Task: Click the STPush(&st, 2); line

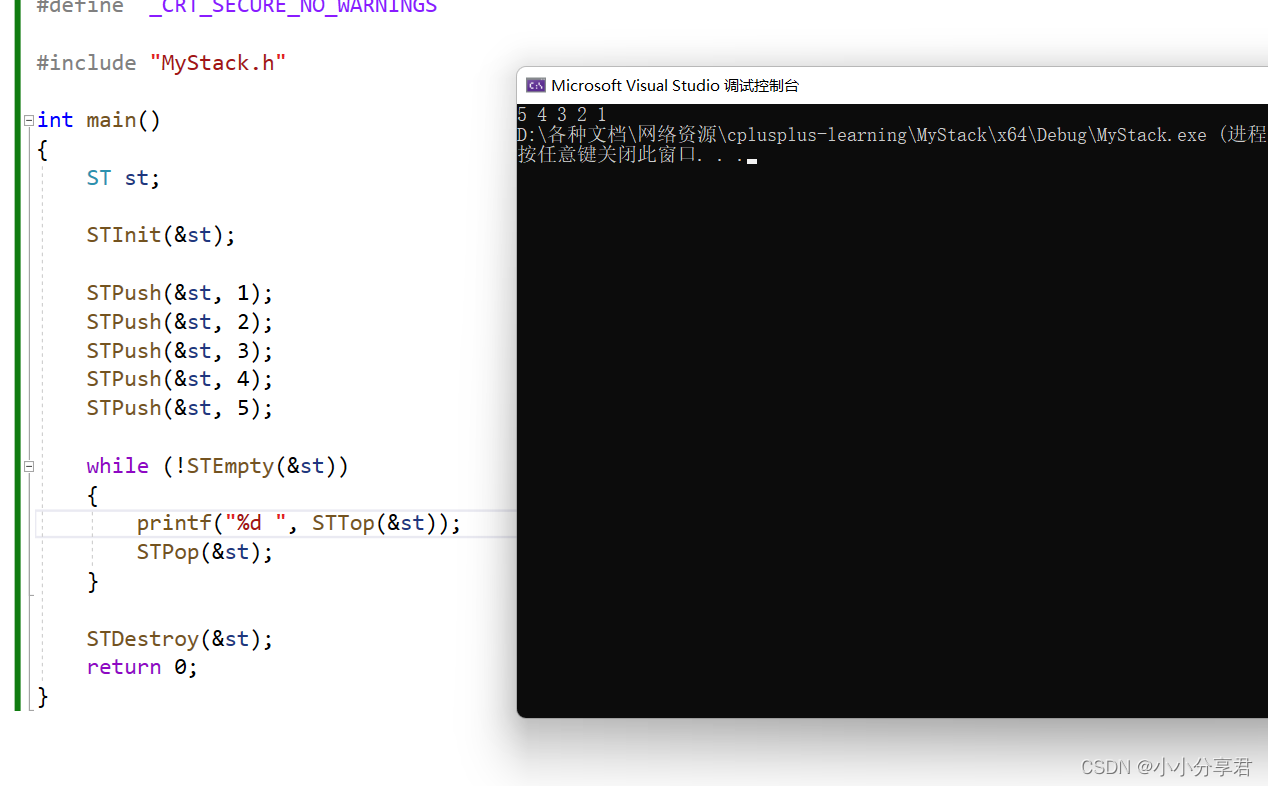Action: [180, 322]
